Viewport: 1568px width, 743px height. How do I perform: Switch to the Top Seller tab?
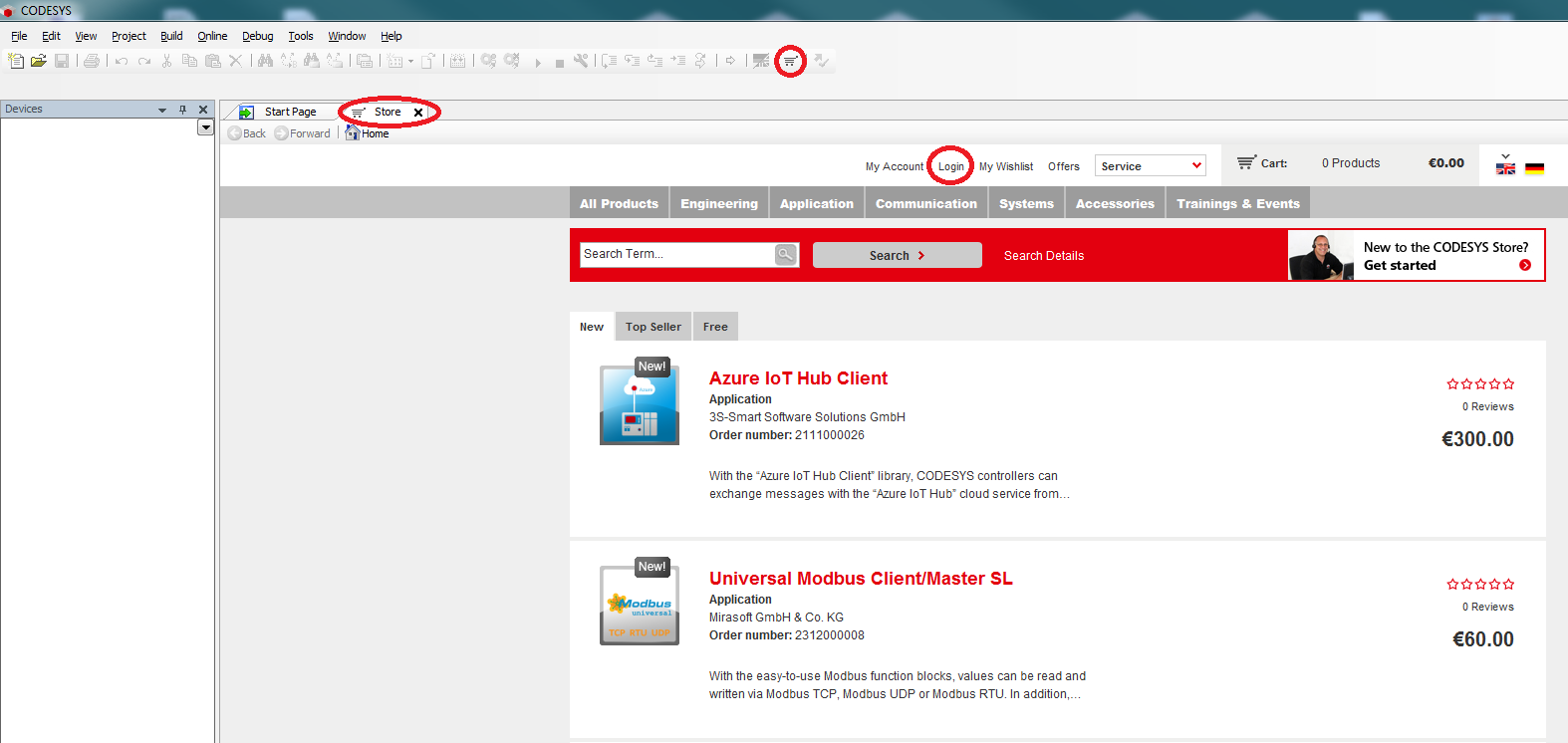tap(653, 327)
